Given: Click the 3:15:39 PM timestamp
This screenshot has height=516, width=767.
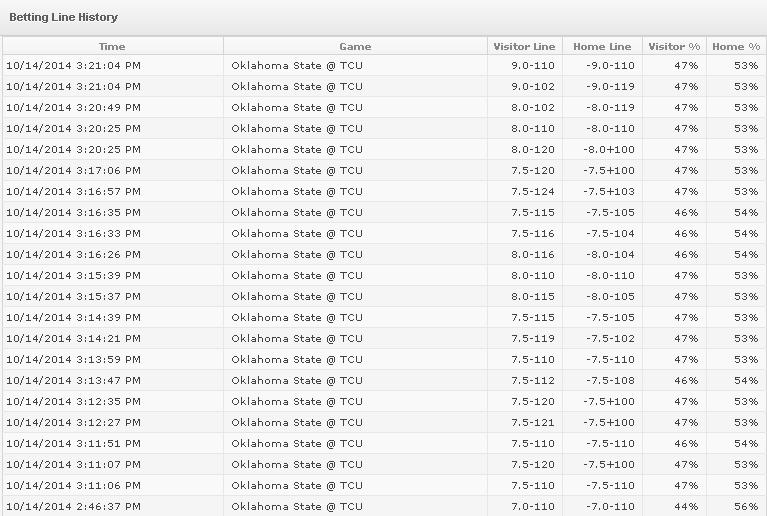Looking at the screenshot, I should (x=73, y=276).
